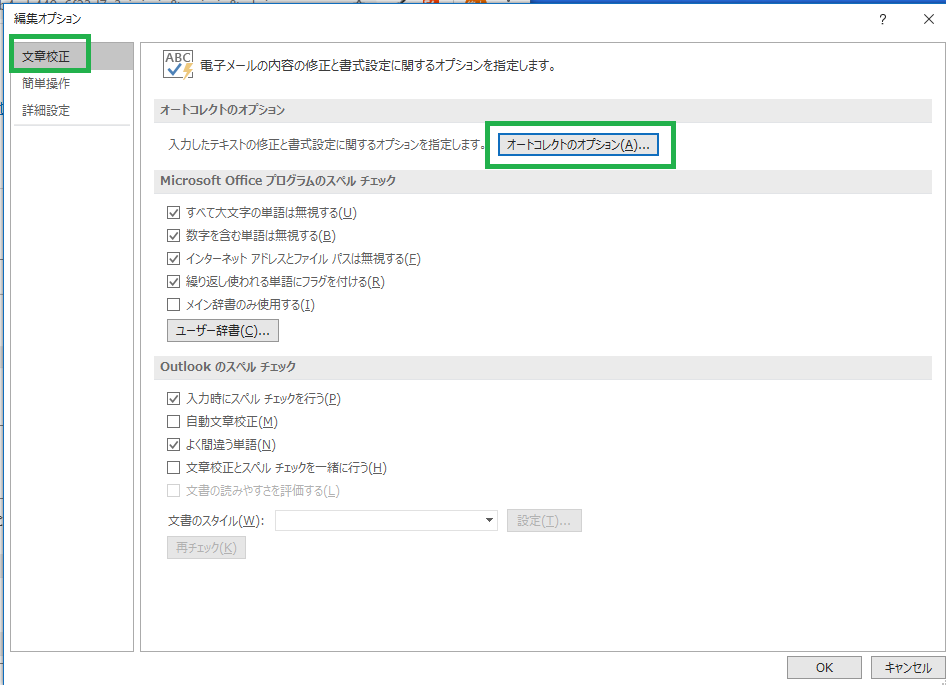
Task: Disable 繰り返し使われる単語にフラグを付ける
Action: point(174,281)
